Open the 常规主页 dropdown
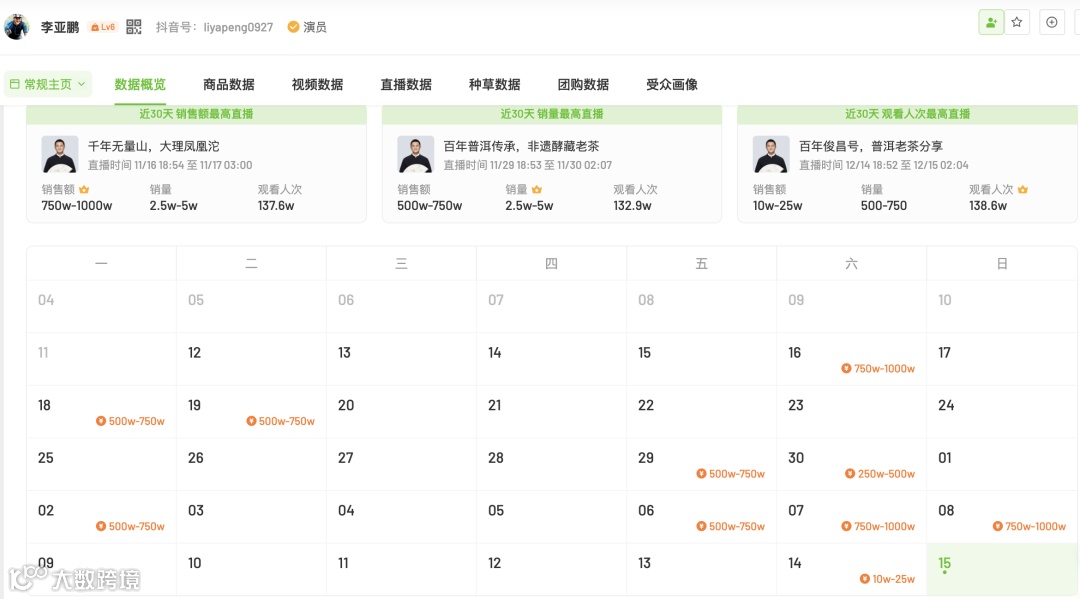 pos(48,84)
